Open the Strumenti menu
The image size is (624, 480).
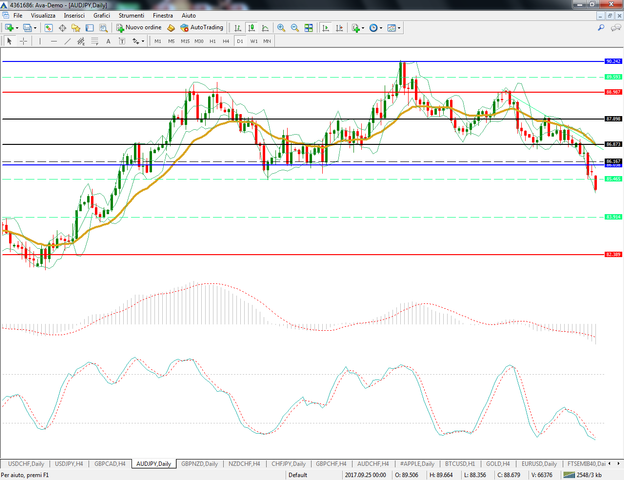[131, 15]
